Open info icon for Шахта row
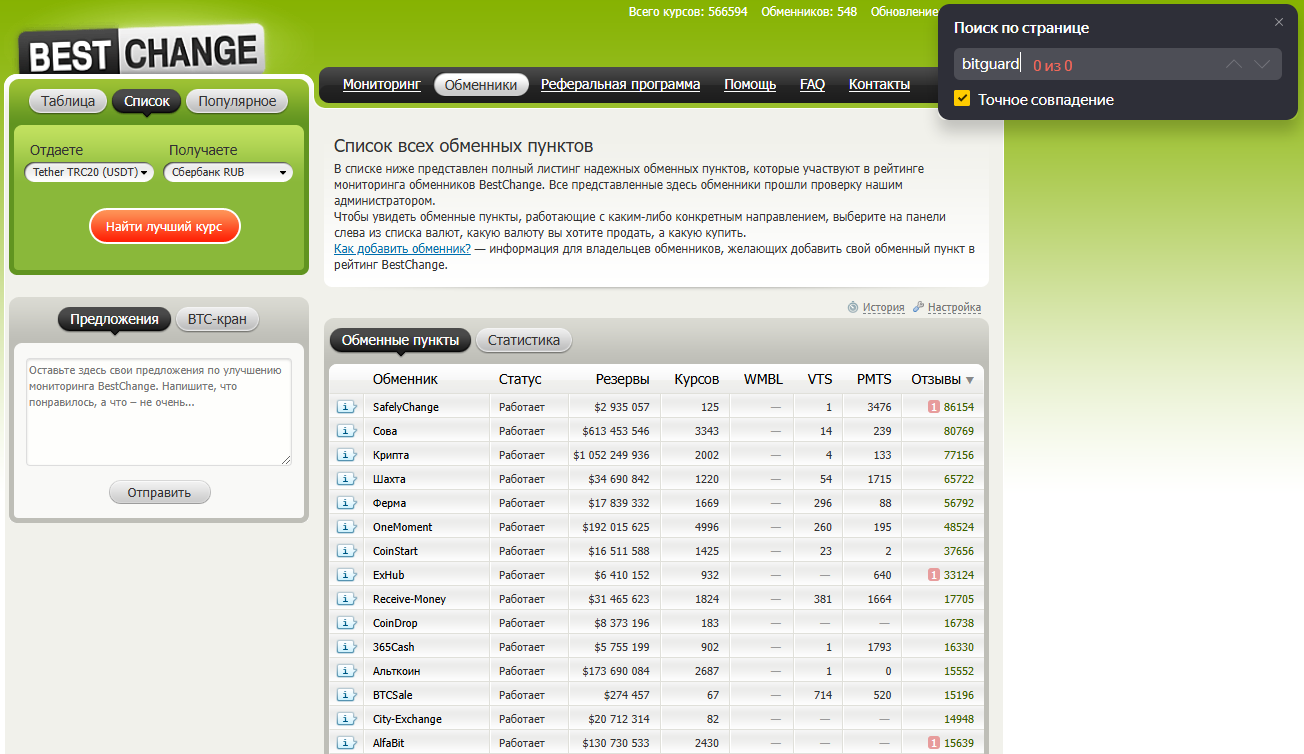The width and height of the screenshot is (1304, 754). [346, 479]
